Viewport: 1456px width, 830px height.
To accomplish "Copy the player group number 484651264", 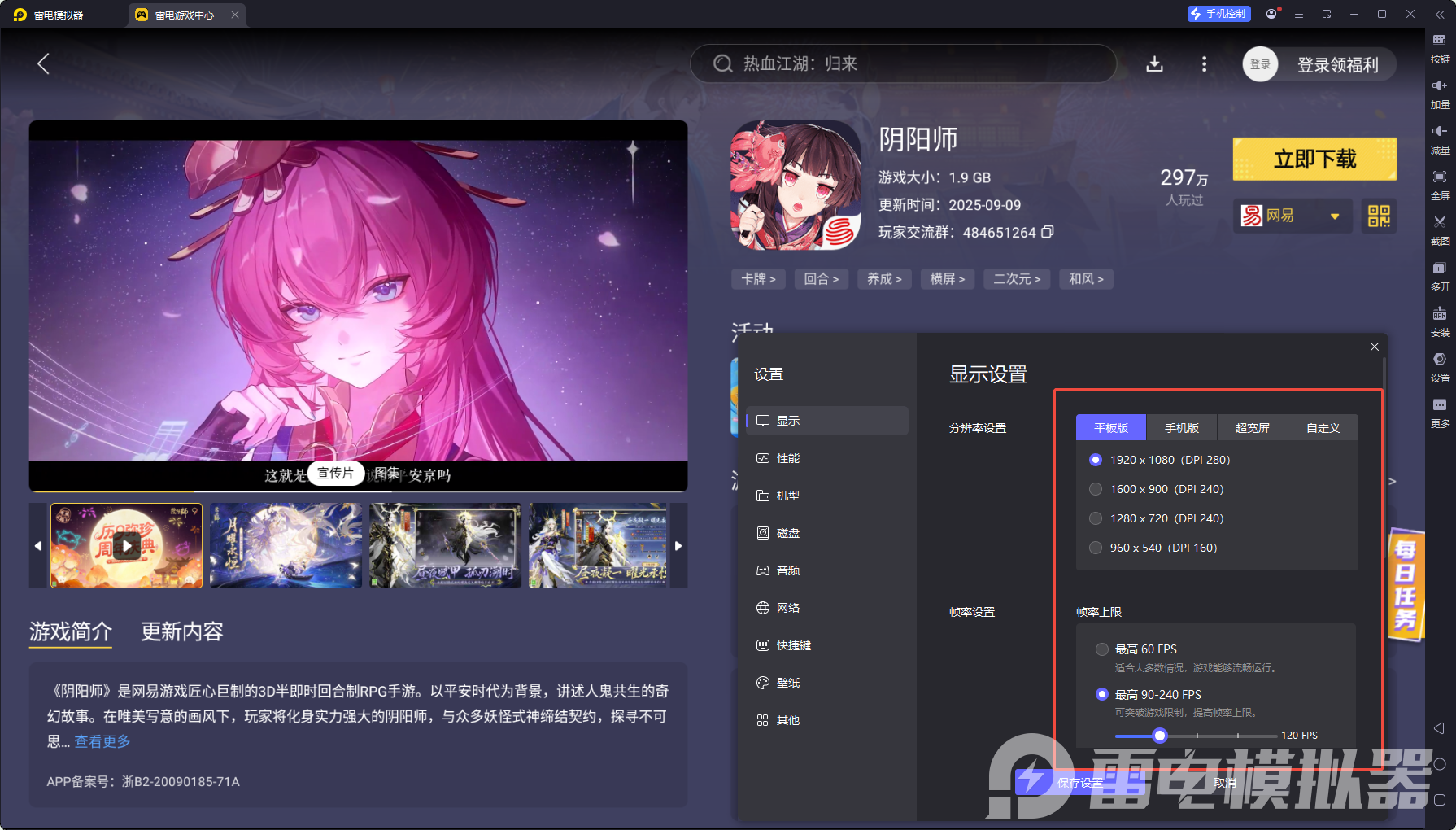I will click(x=1048, y=232).
